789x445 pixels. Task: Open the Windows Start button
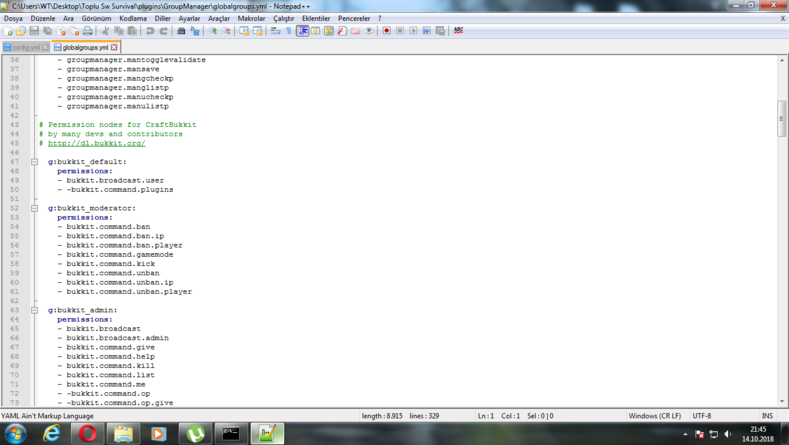pyautogui.click(x=15, y=433)
